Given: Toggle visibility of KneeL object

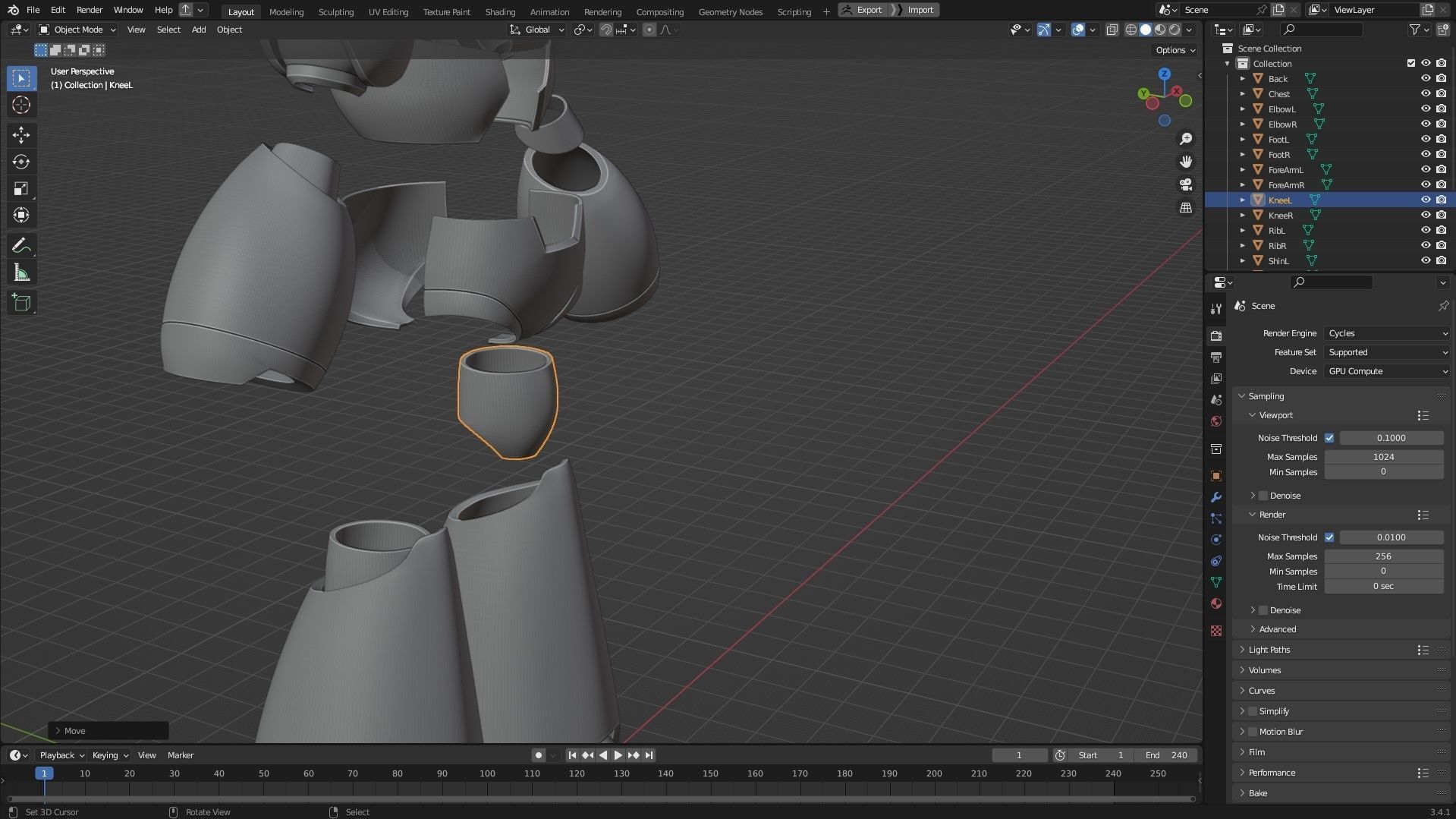Looking at the screenshot, I should (1426, 200).
